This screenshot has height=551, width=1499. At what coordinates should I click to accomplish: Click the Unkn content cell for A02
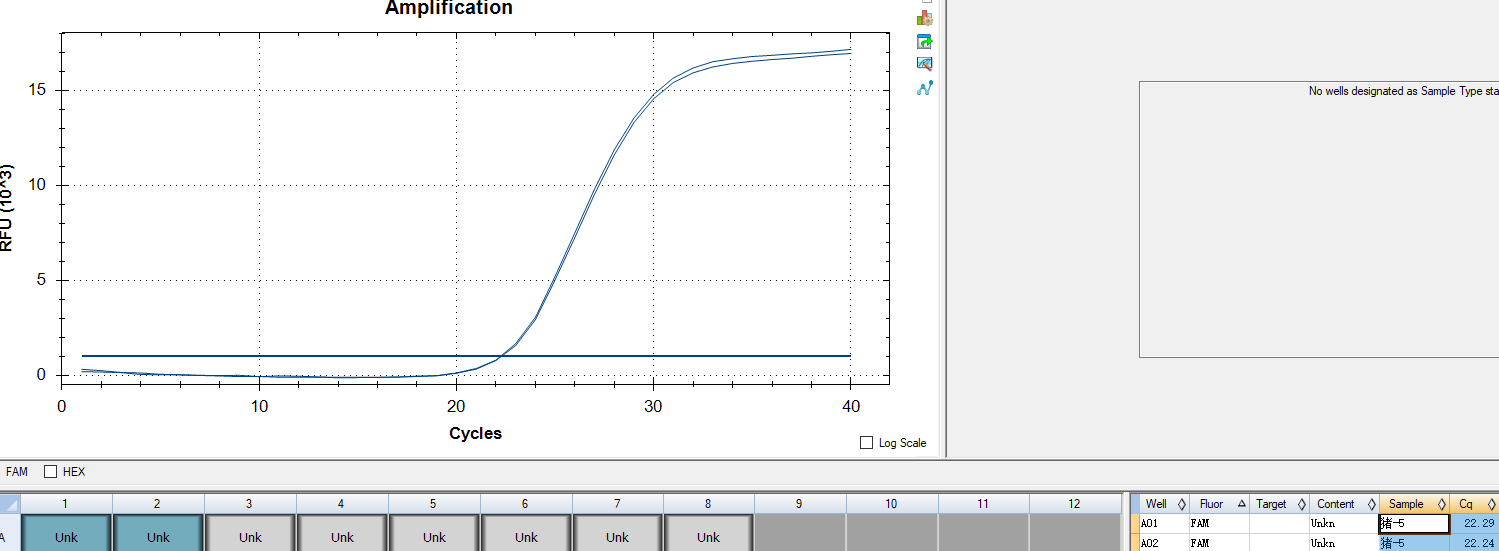1344,543
